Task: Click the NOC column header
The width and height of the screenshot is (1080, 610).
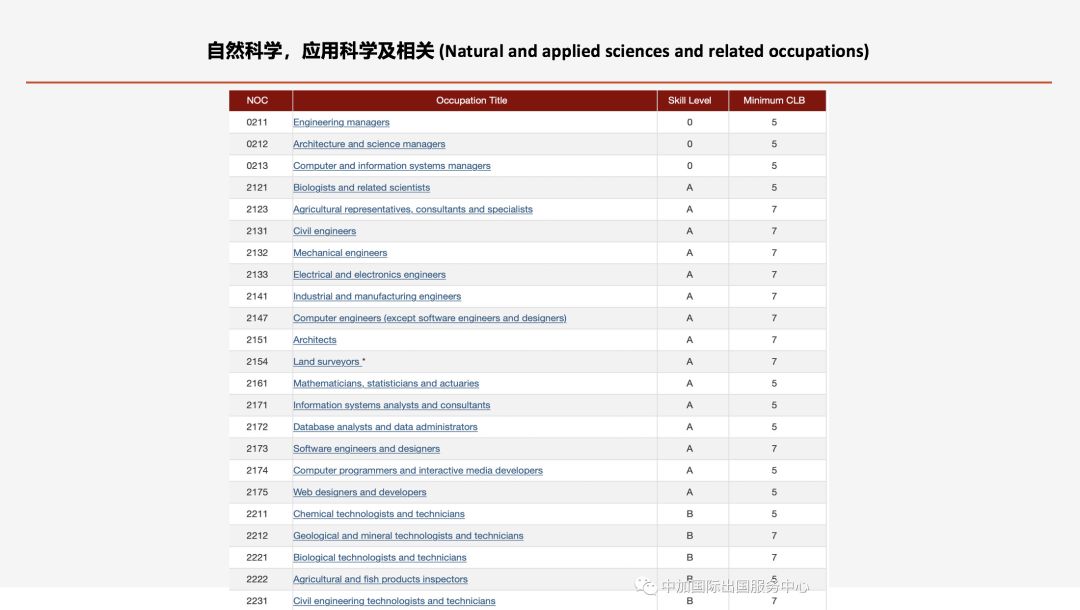Action: pyautogui.click(x=258, y=101)
